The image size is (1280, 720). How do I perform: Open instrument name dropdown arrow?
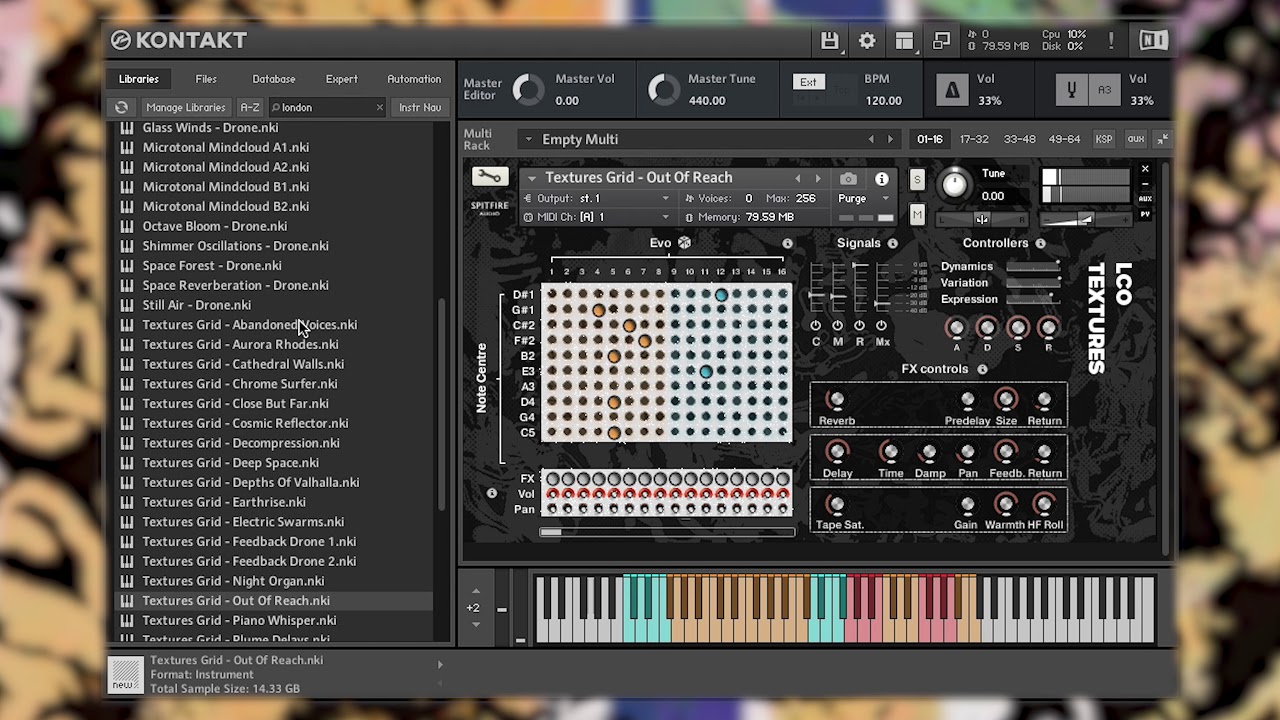tap(532, 178)
